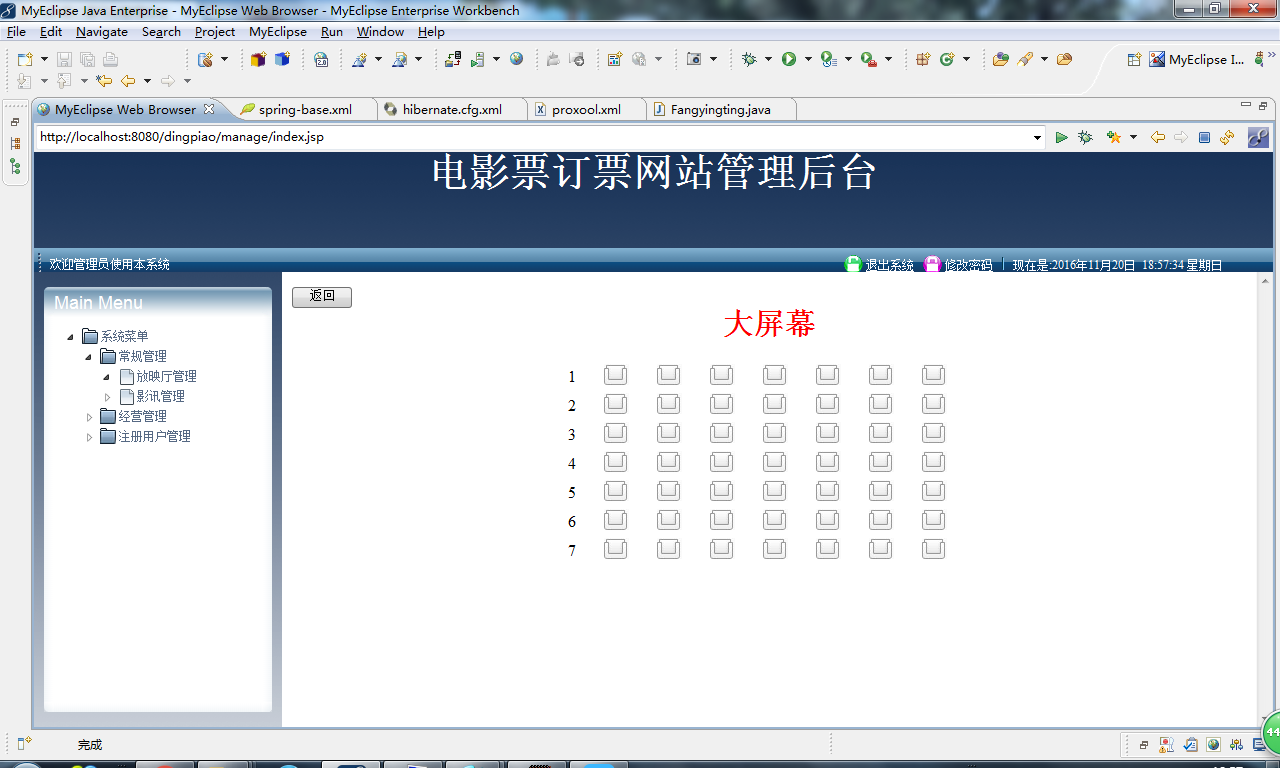
Task: Click the browser Refresh icon
Action: point(1227,137)
